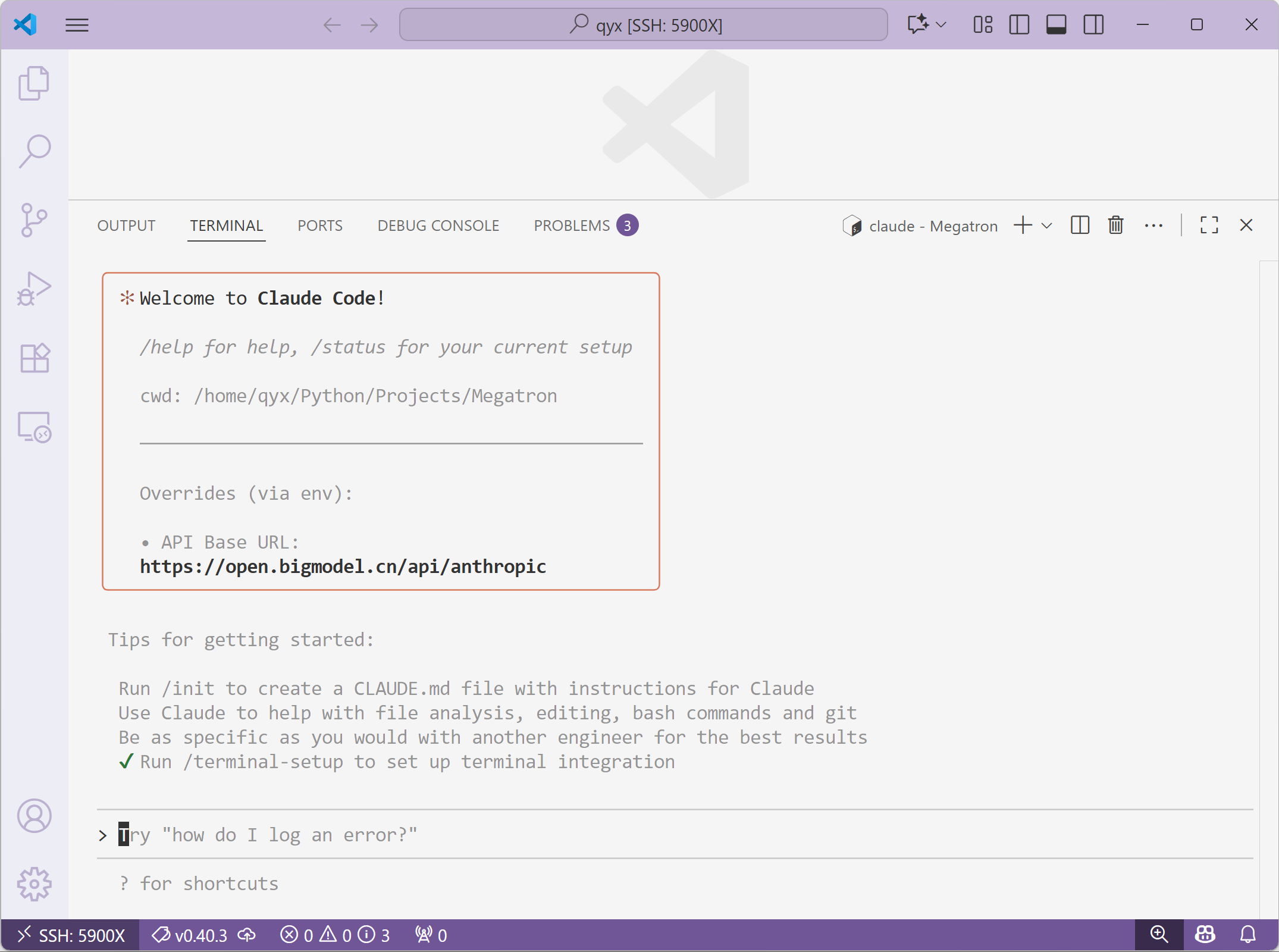Click the terminal vertical scrollbar
Screen dimensions: 1279x952
coord(1268,589)
